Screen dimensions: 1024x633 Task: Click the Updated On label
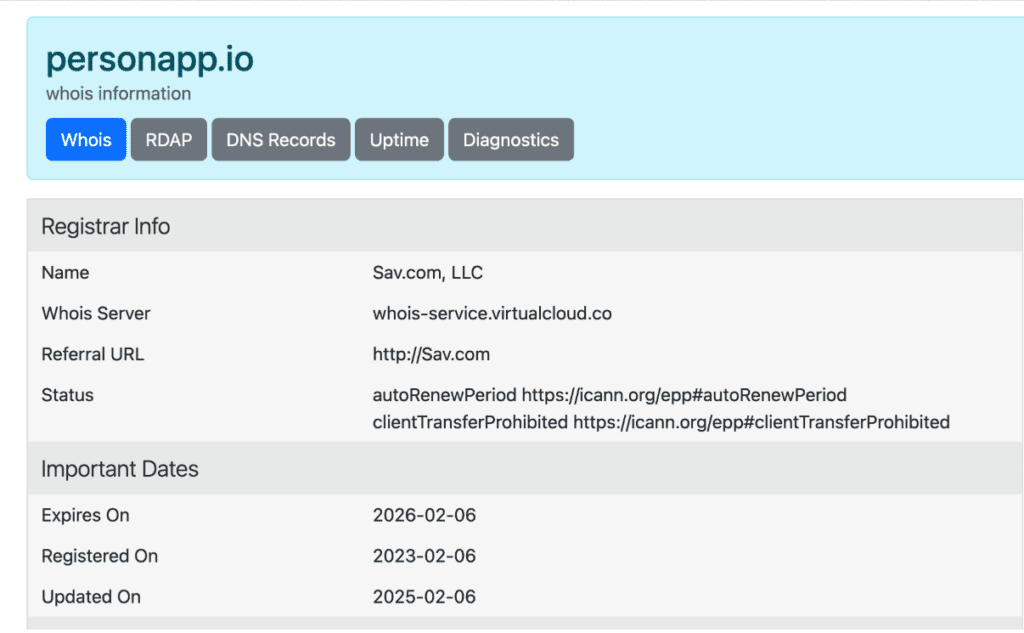coord(91,597)
